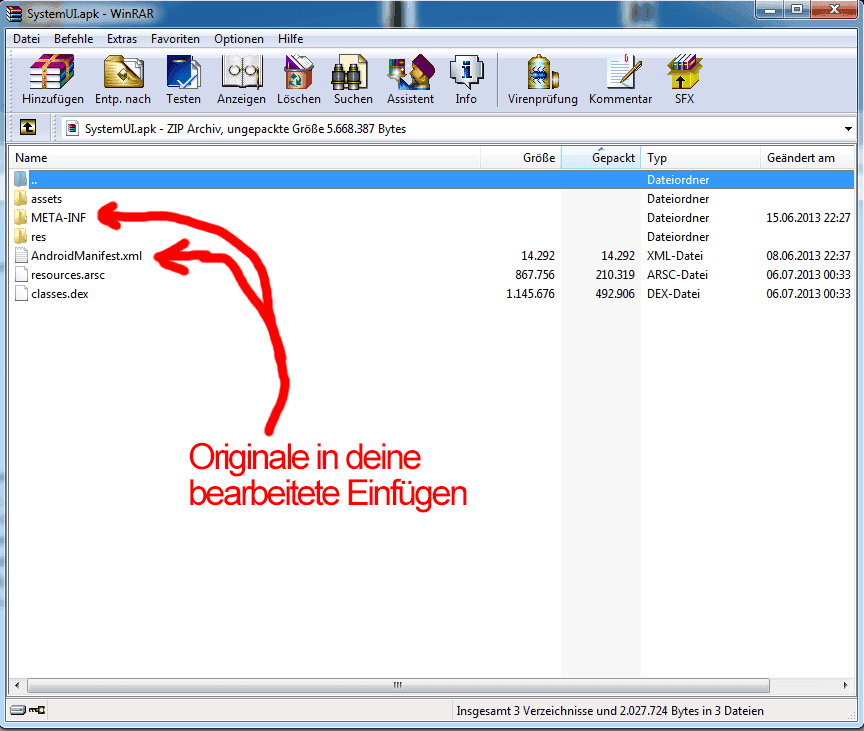
Task: Sort by the Gepackt column header
Action: coord(601,158)
